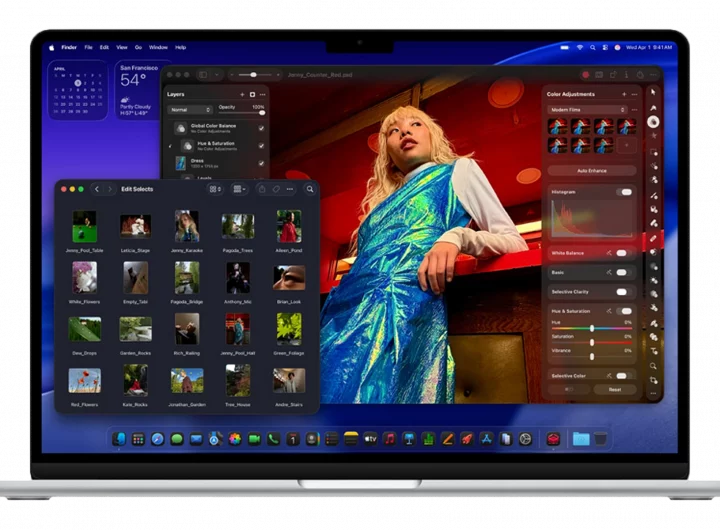The height and width of the screenshot is (530, 720).
Task: Open the File menu in the menu bar
Action: [x=88, y=47]
